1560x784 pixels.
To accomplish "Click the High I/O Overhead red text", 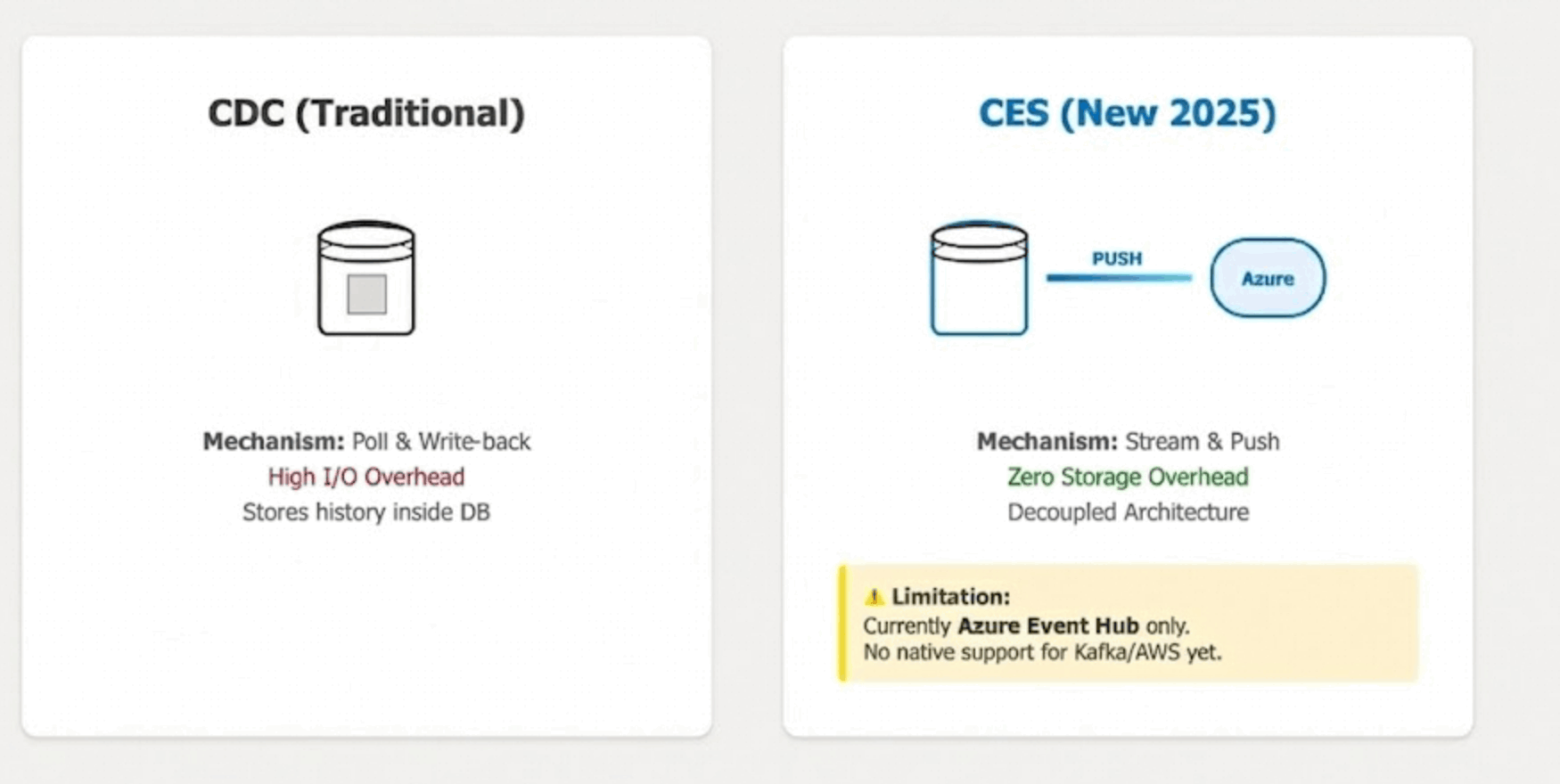I will tap(366, 477).
